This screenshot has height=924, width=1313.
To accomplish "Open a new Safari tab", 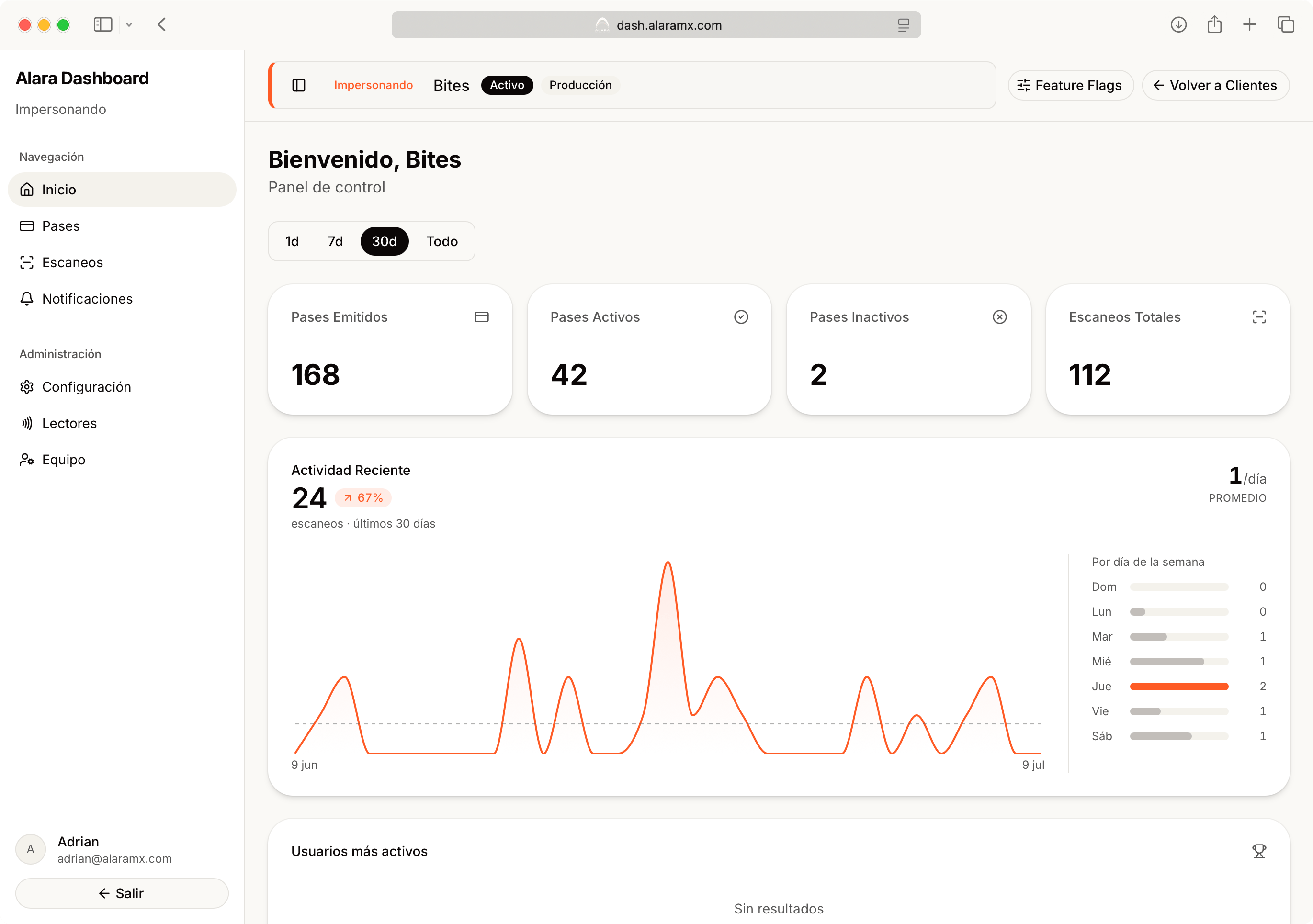I will pos(1249,24).
